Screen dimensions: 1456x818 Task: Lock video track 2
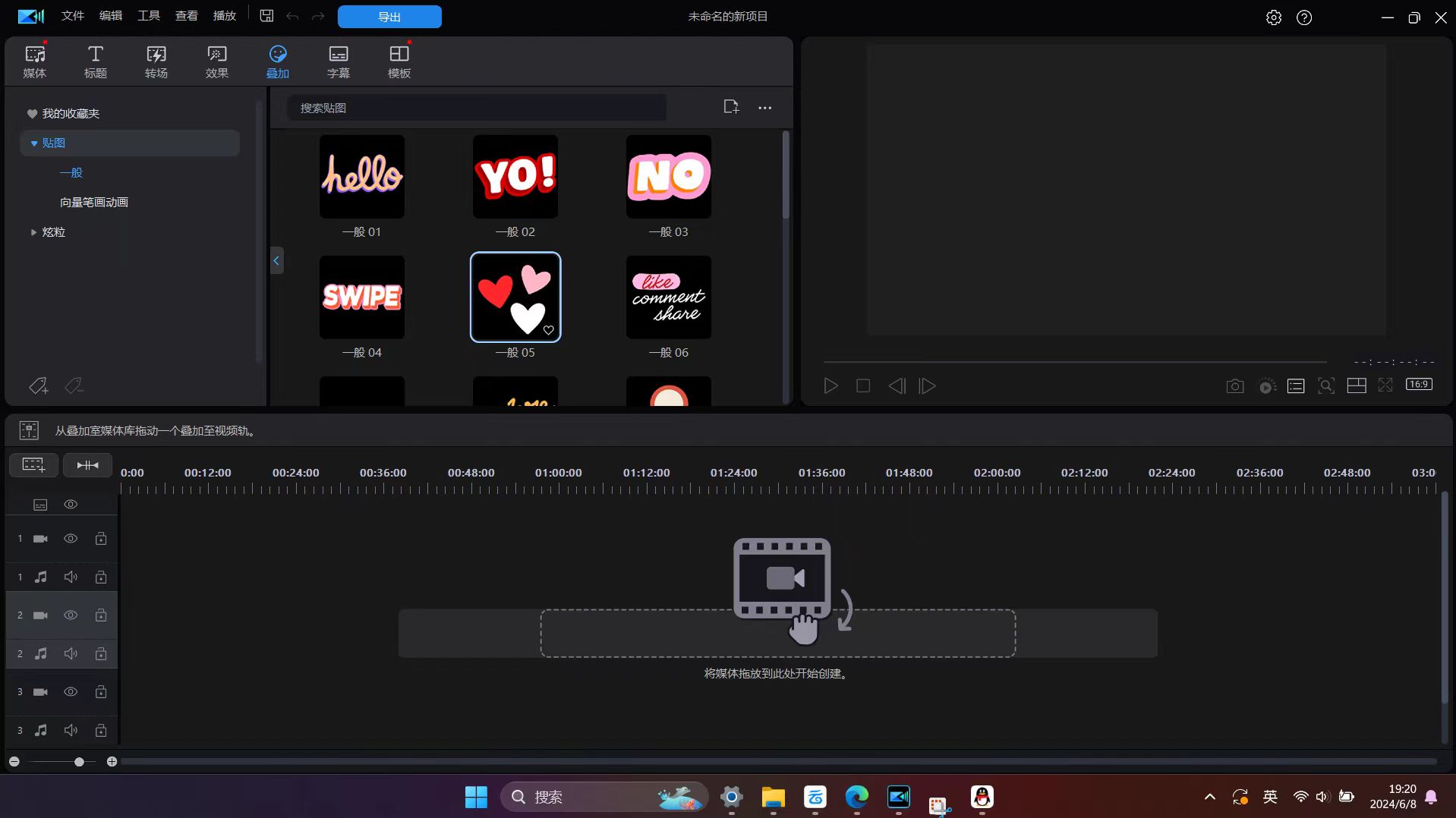100,615
